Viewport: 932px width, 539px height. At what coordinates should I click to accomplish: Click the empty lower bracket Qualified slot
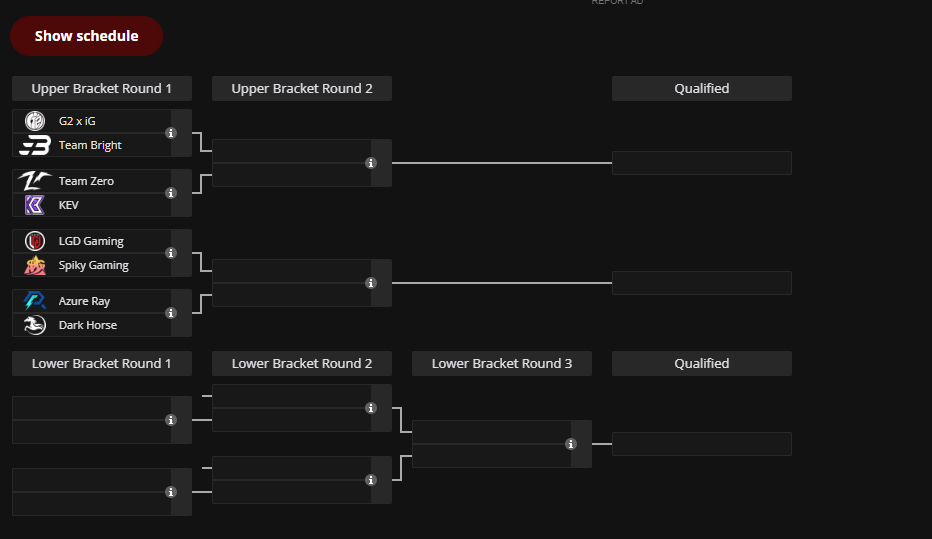pyautogui.click(x=702, y=444)
